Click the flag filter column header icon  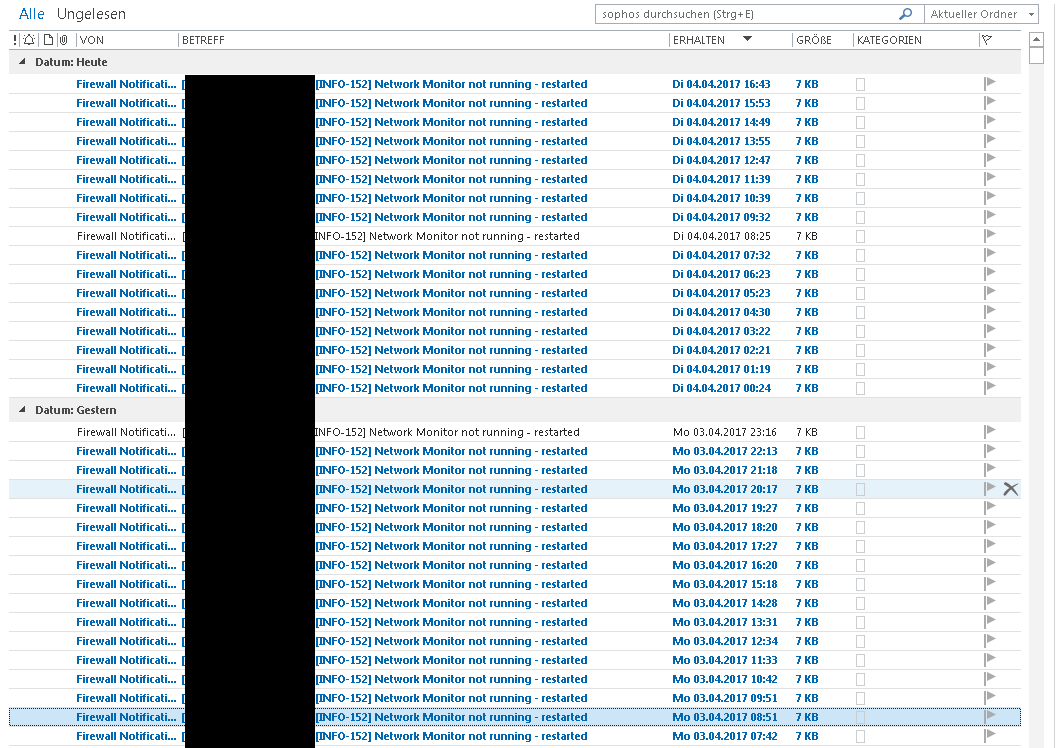coord(987,40)
